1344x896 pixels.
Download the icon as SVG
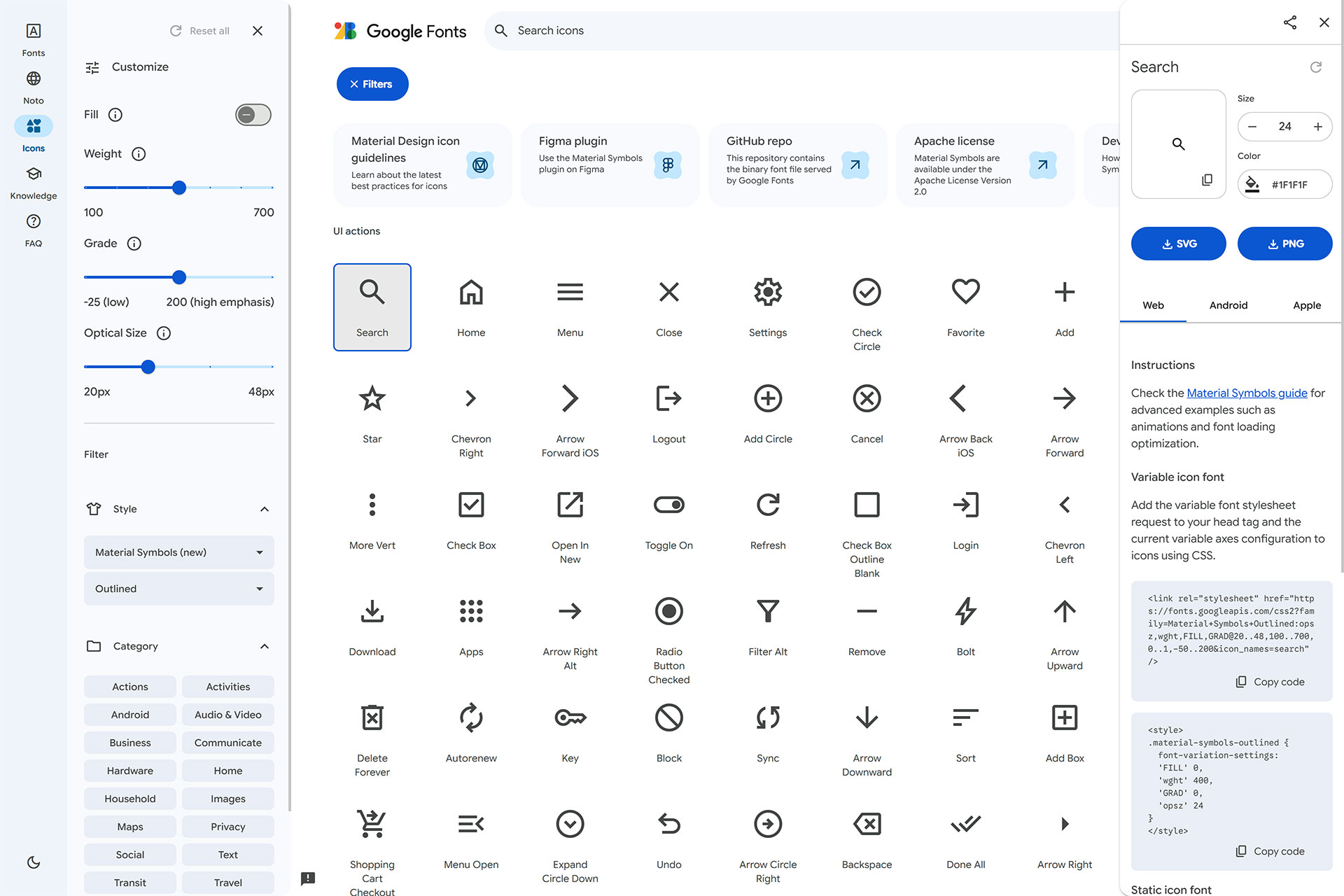click(1178, 244)
